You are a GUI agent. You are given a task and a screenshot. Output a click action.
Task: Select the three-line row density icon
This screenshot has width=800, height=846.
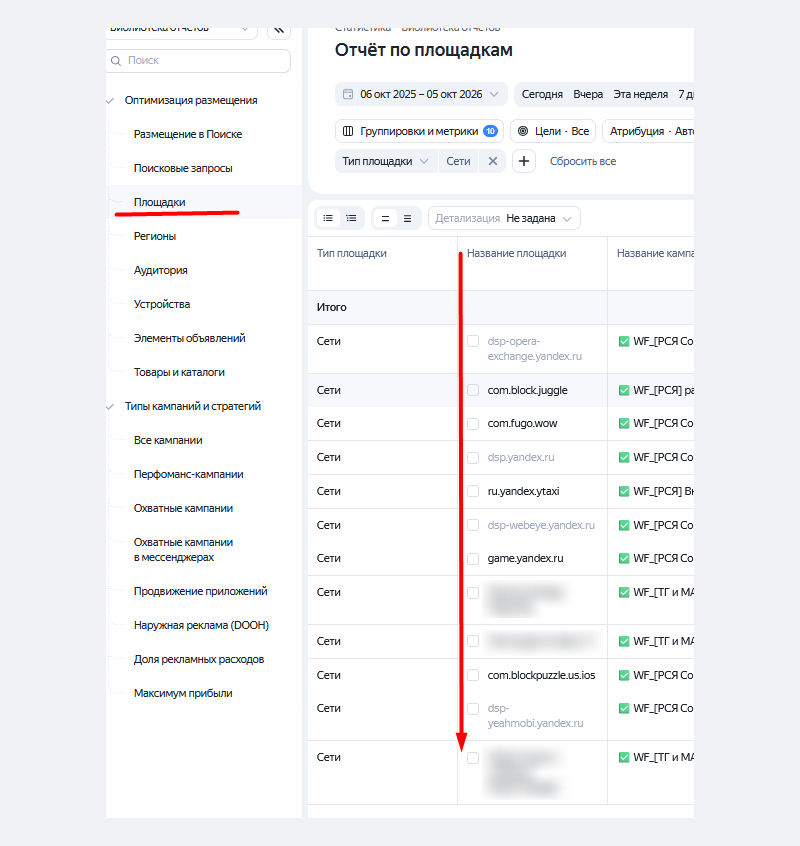click(408, 219)
